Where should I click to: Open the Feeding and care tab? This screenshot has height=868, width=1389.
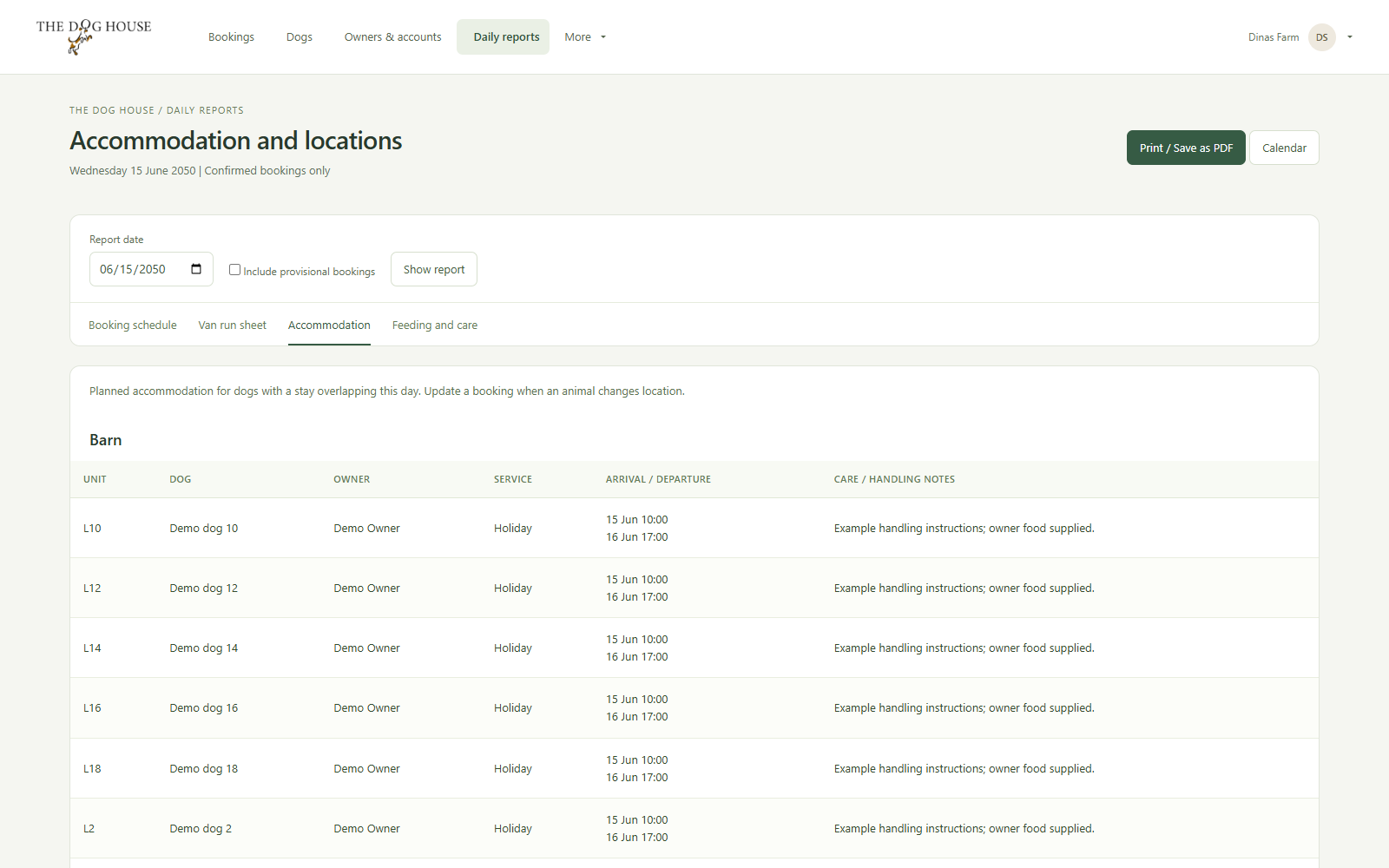[x=435, y=325]
